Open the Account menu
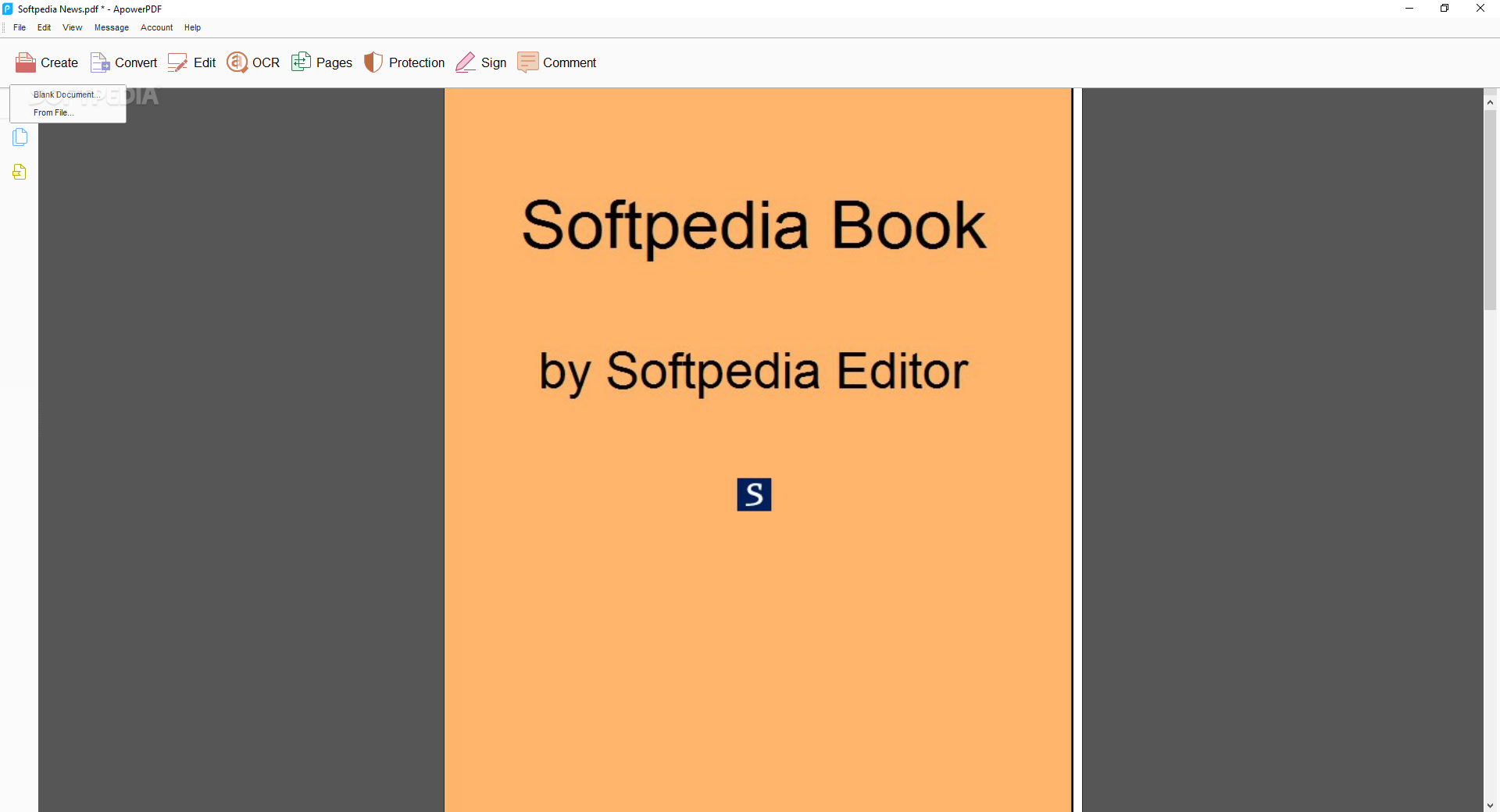 point(156,27)
